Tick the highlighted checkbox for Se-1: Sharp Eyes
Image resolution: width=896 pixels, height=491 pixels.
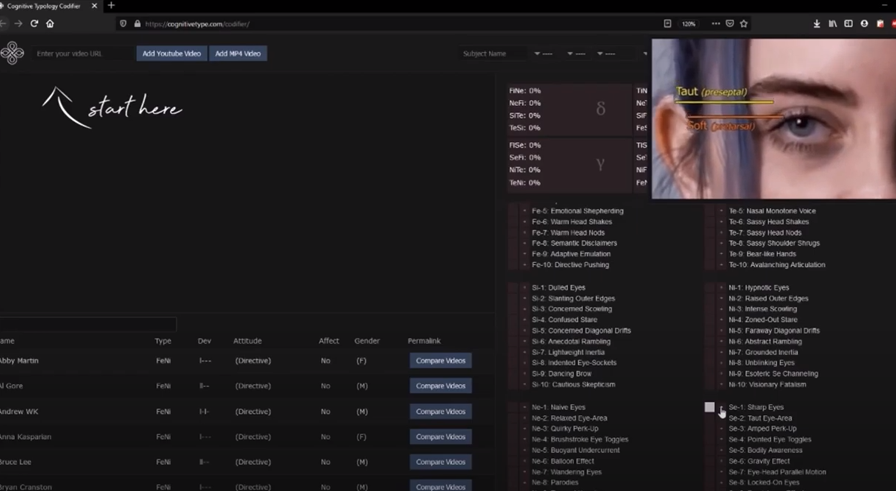(x=710, y=407)
